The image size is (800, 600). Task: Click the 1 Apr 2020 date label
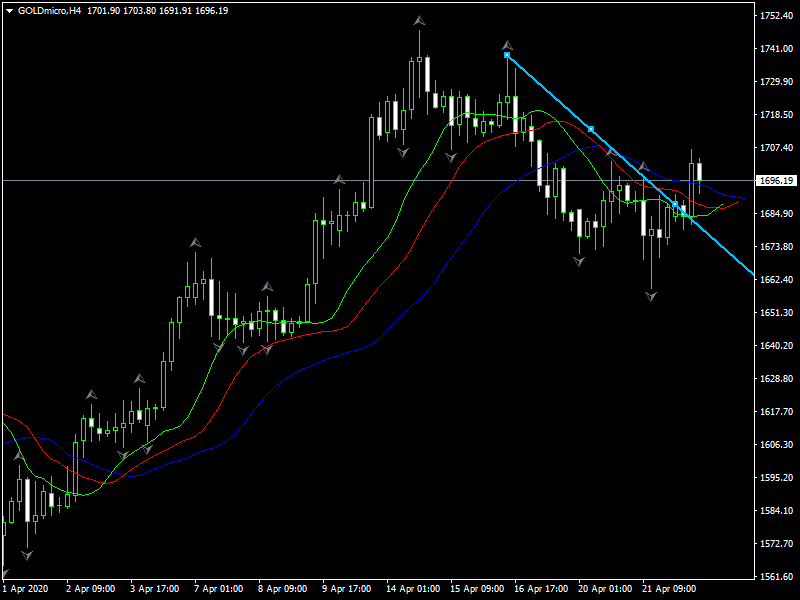[26, 588]
